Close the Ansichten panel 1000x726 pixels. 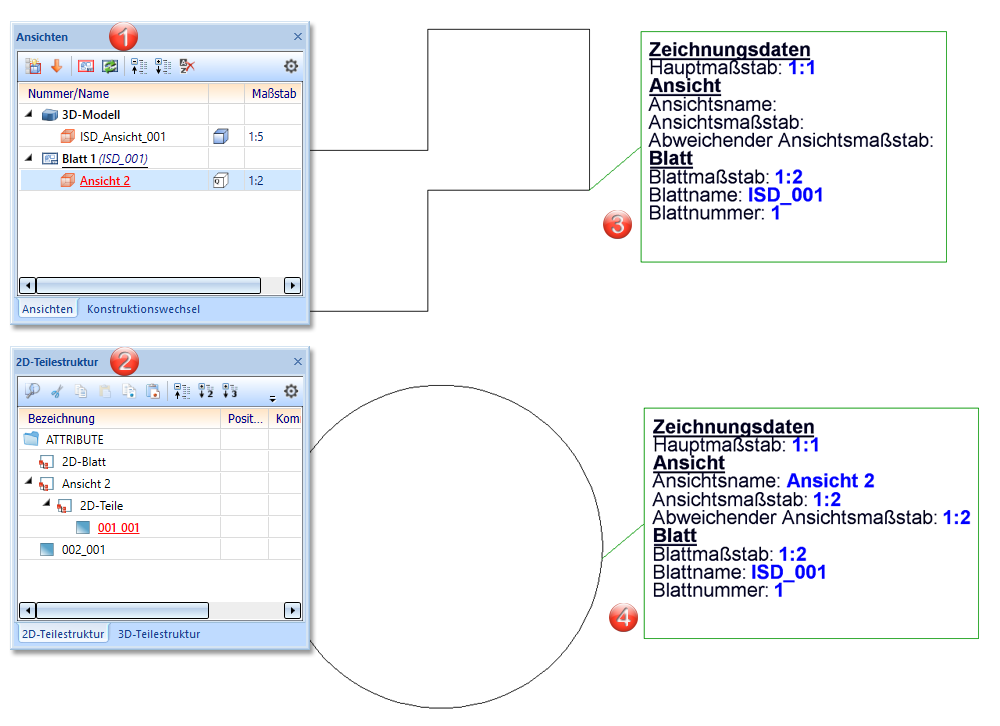click(x=298, y=36)
